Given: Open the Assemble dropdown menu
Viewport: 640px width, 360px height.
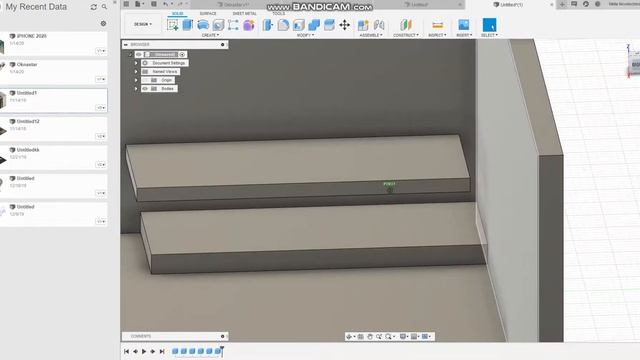Looking at the screenshot, I should click(x=371, y=36).
